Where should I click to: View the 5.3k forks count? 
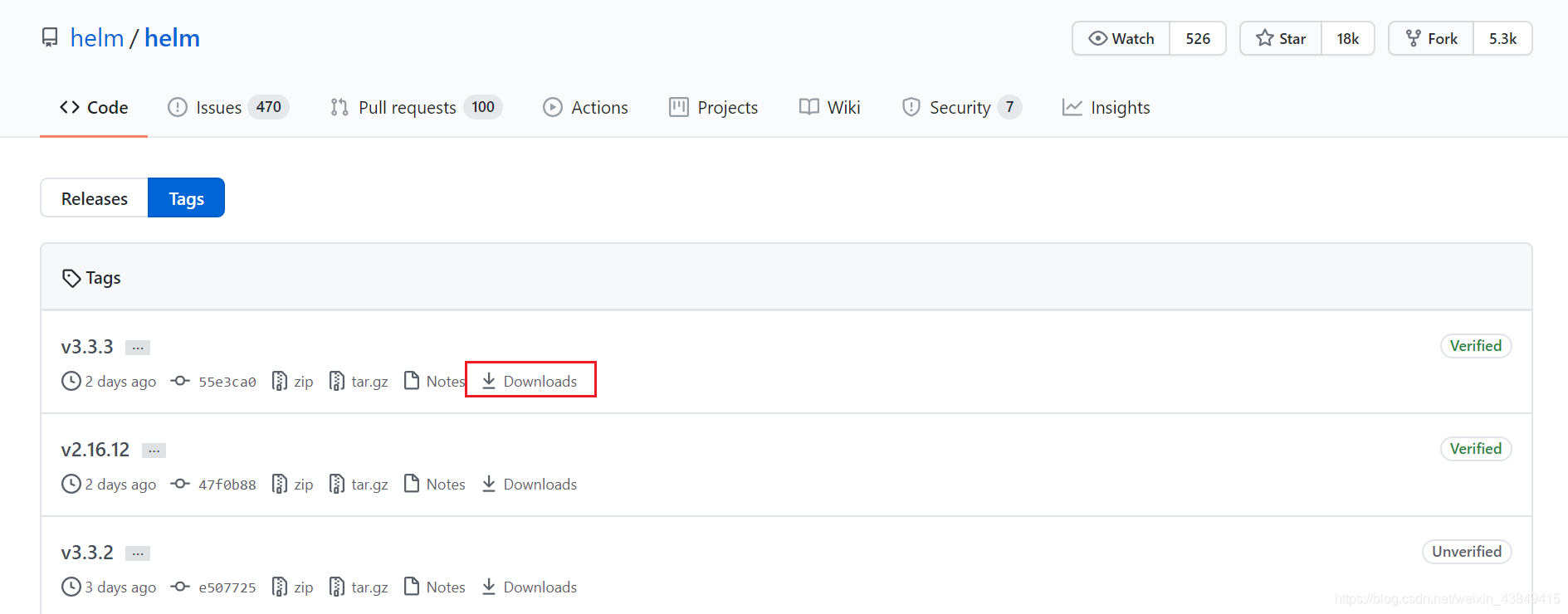tap(1502, 38)
